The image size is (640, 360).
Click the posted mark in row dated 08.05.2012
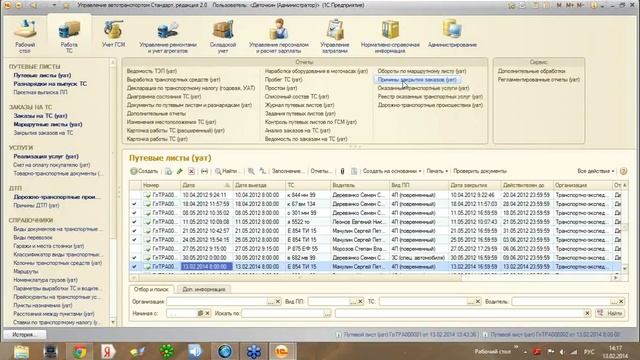click(134, 213)
